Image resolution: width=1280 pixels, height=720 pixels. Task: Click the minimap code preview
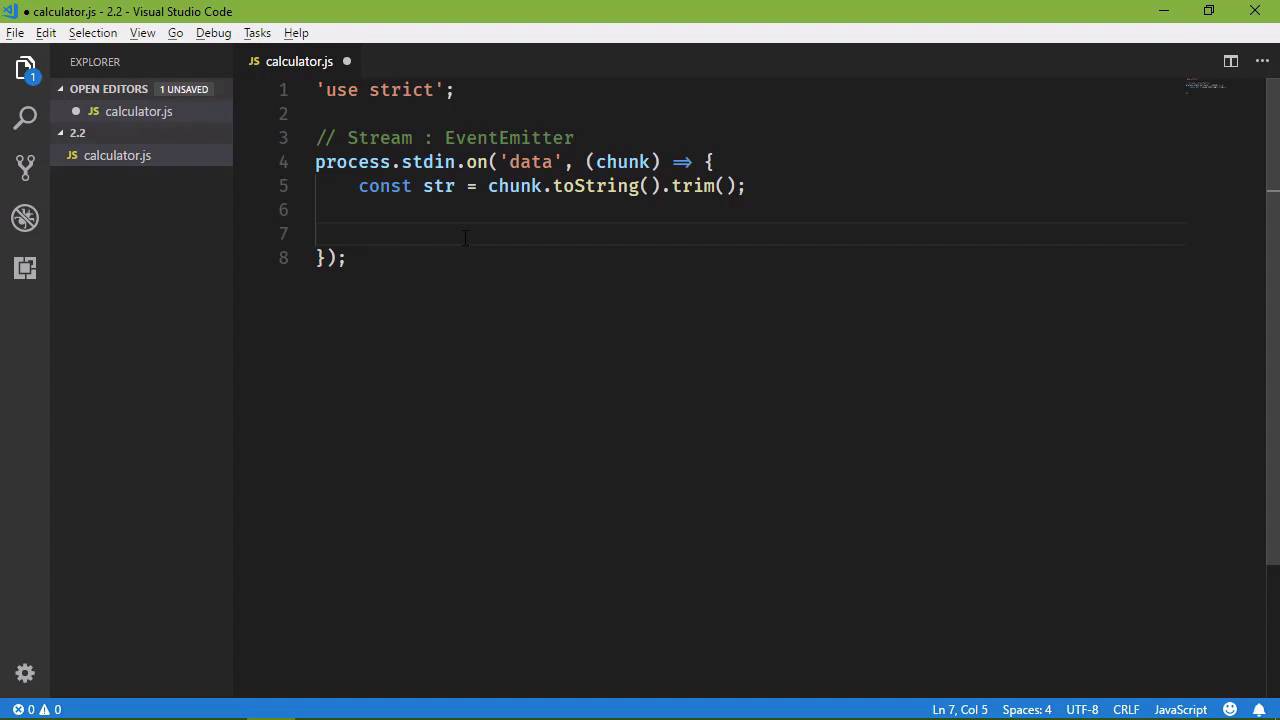(1205, 85)
